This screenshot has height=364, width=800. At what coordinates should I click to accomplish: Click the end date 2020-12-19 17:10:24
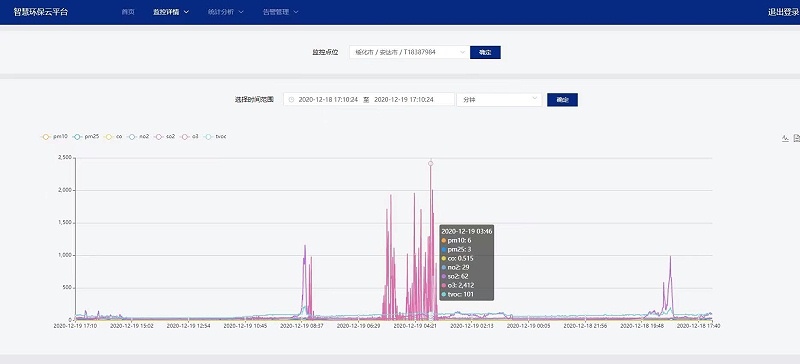tap(404, 100)
